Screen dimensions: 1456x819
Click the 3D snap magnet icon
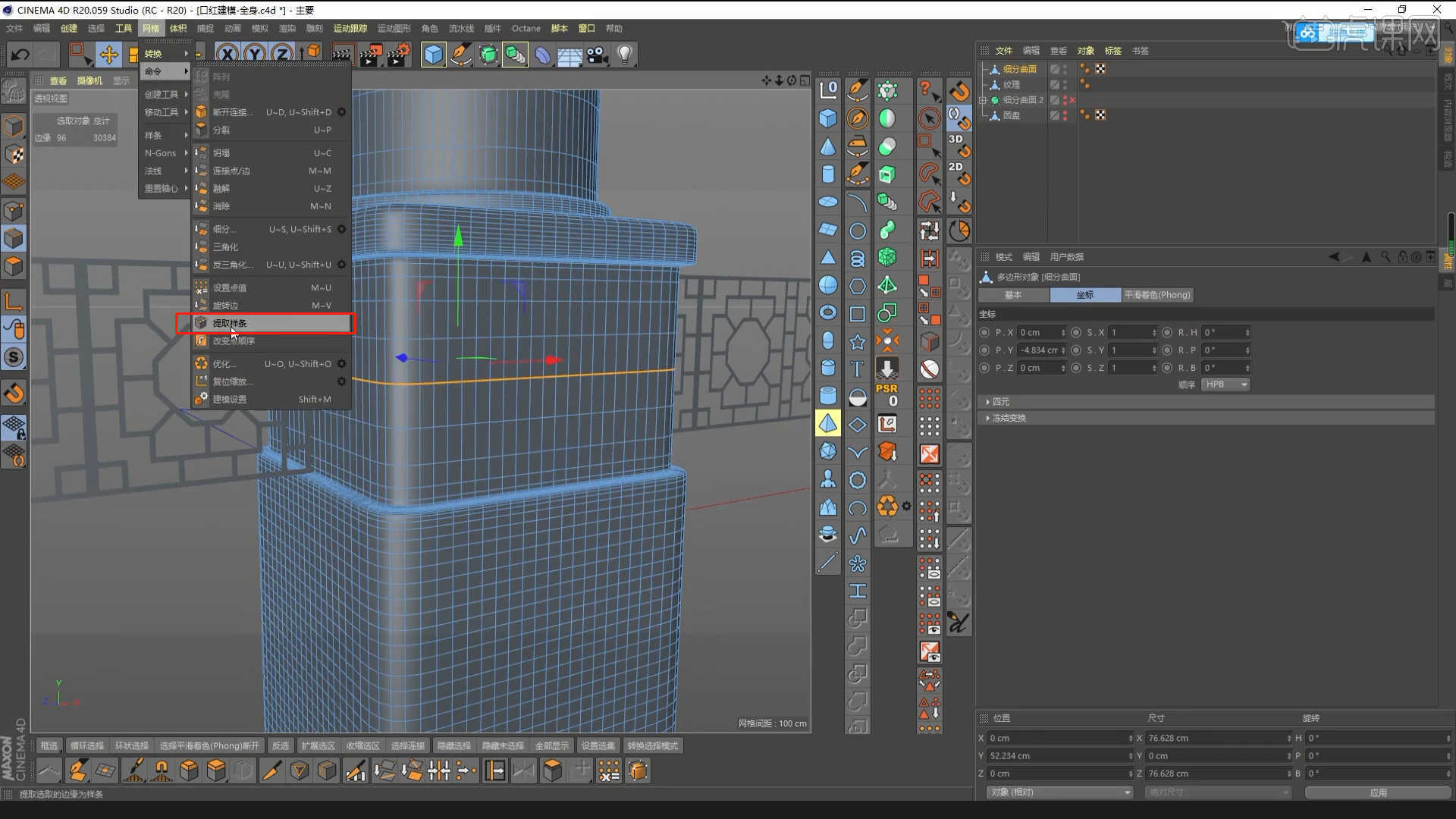pos(959,146)
